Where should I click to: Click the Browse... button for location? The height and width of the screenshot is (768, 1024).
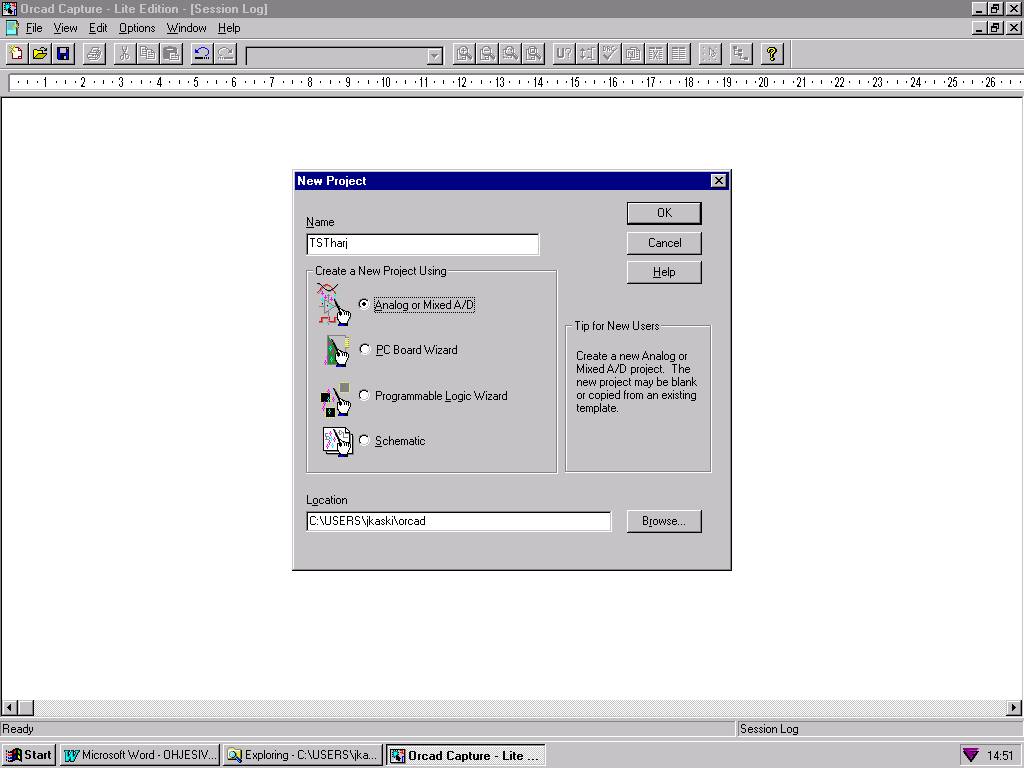click(664, 521)
